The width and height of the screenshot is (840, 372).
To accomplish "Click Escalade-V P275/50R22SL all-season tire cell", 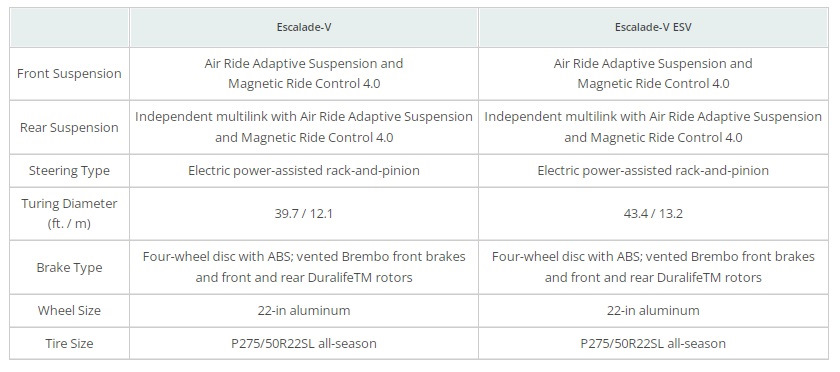I will (x=304, y=343).
